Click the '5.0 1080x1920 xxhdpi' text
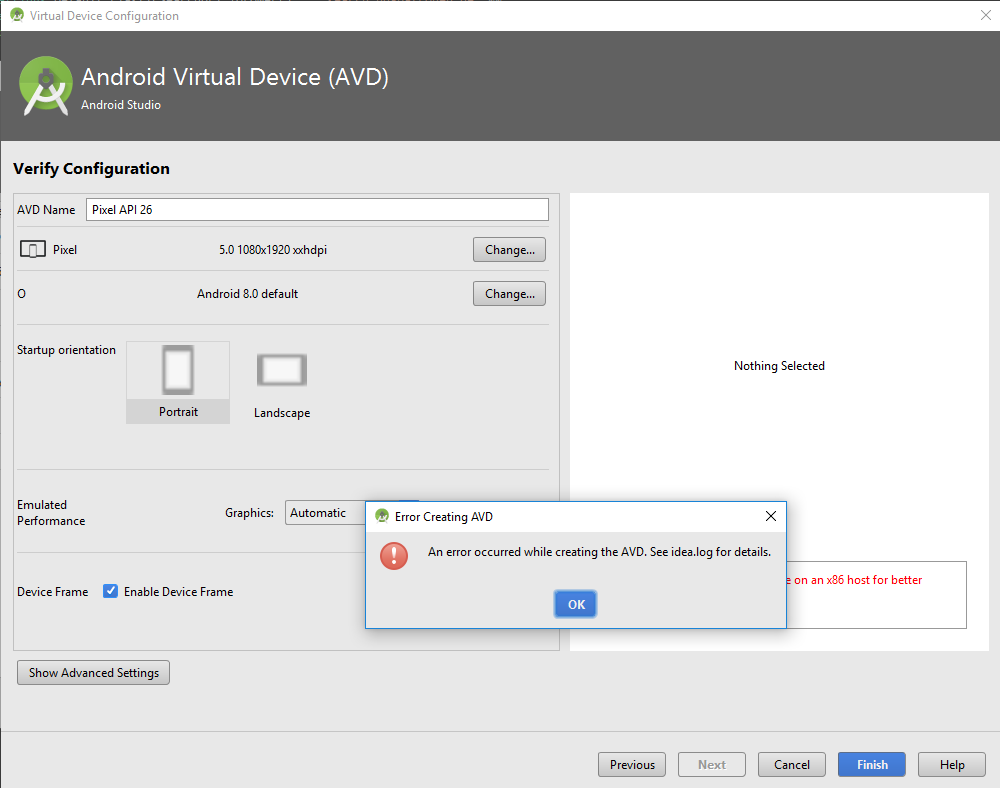Screen dimensions: 1000x788 pos(273,250)
